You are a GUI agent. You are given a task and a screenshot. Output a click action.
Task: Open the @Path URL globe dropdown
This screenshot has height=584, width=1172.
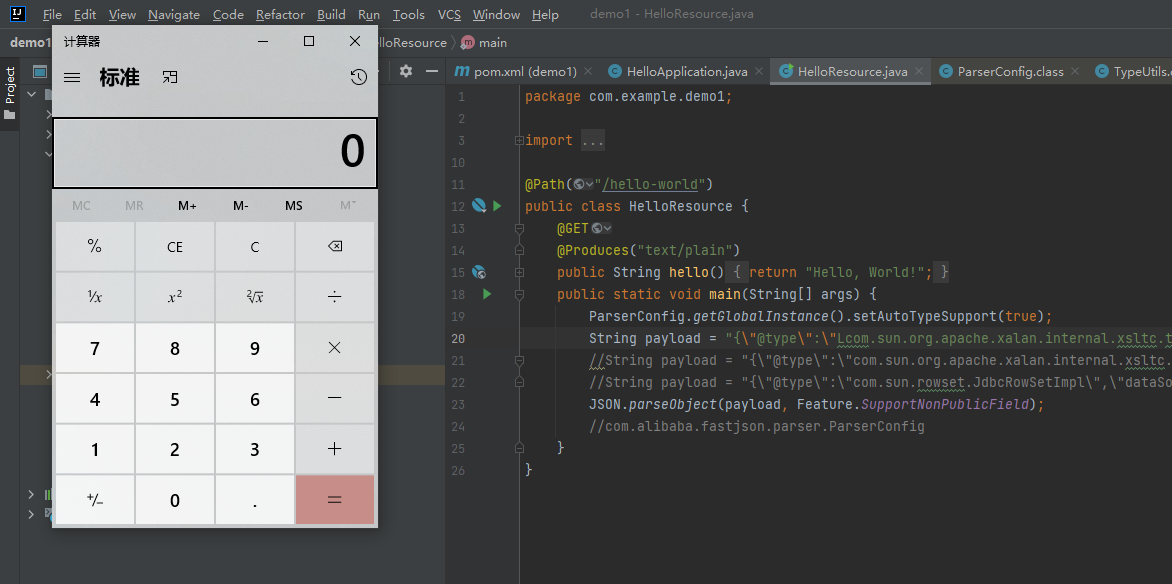pyautogui.click(x=584, y=184)
